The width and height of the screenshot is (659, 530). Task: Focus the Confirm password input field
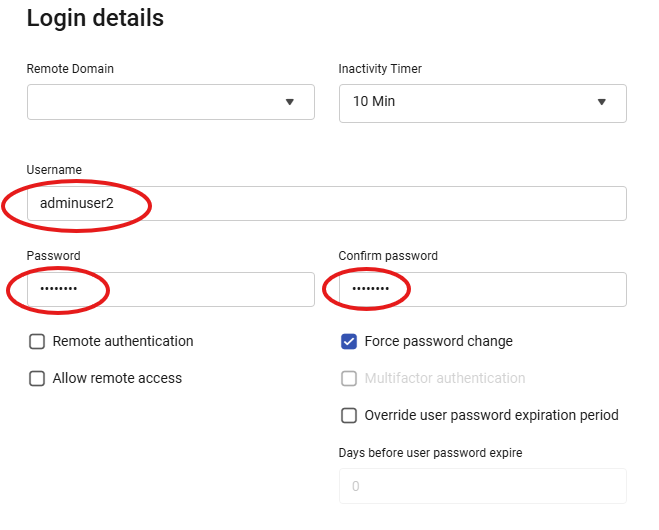(x=482, y=289)
